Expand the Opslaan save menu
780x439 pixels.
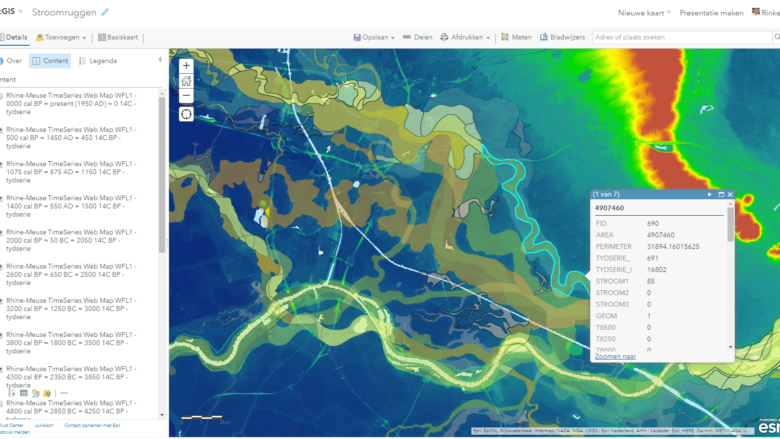[x=375, y=37]
